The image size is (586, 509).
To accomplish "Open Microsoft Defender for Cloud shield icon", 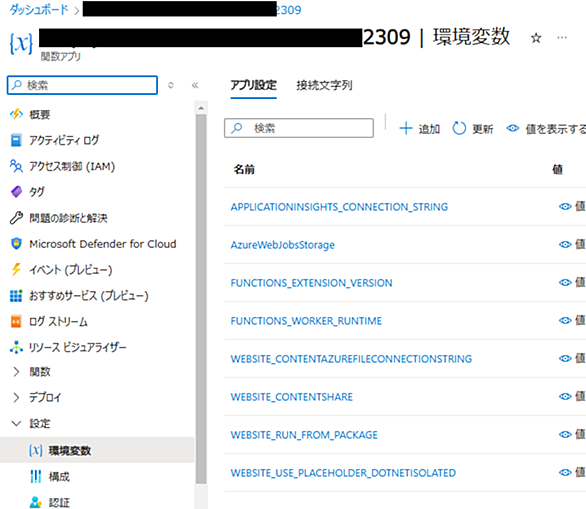I will (x=16, y=244).
